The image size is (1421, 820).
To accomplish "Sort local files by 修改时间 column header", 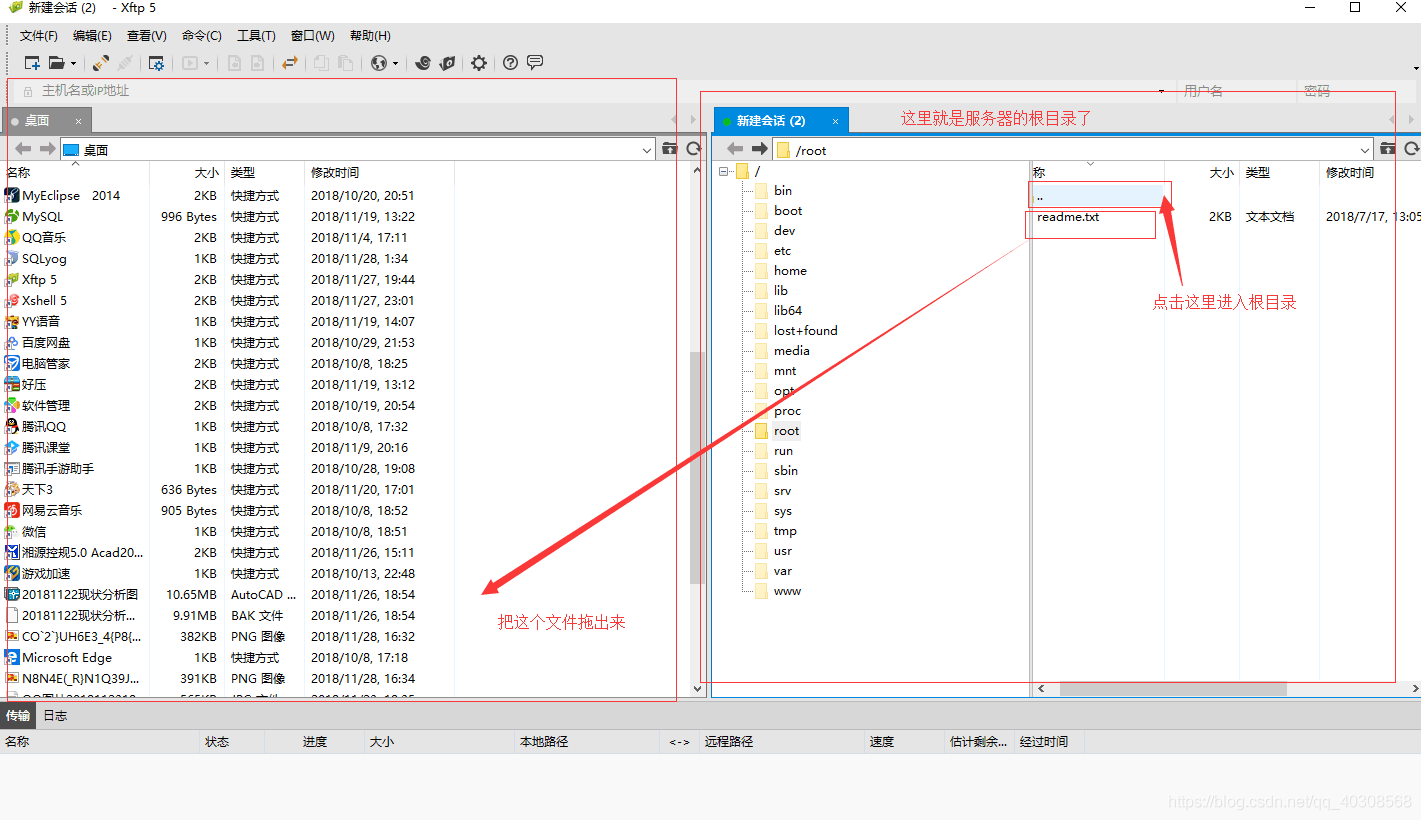I will (378, 173).
